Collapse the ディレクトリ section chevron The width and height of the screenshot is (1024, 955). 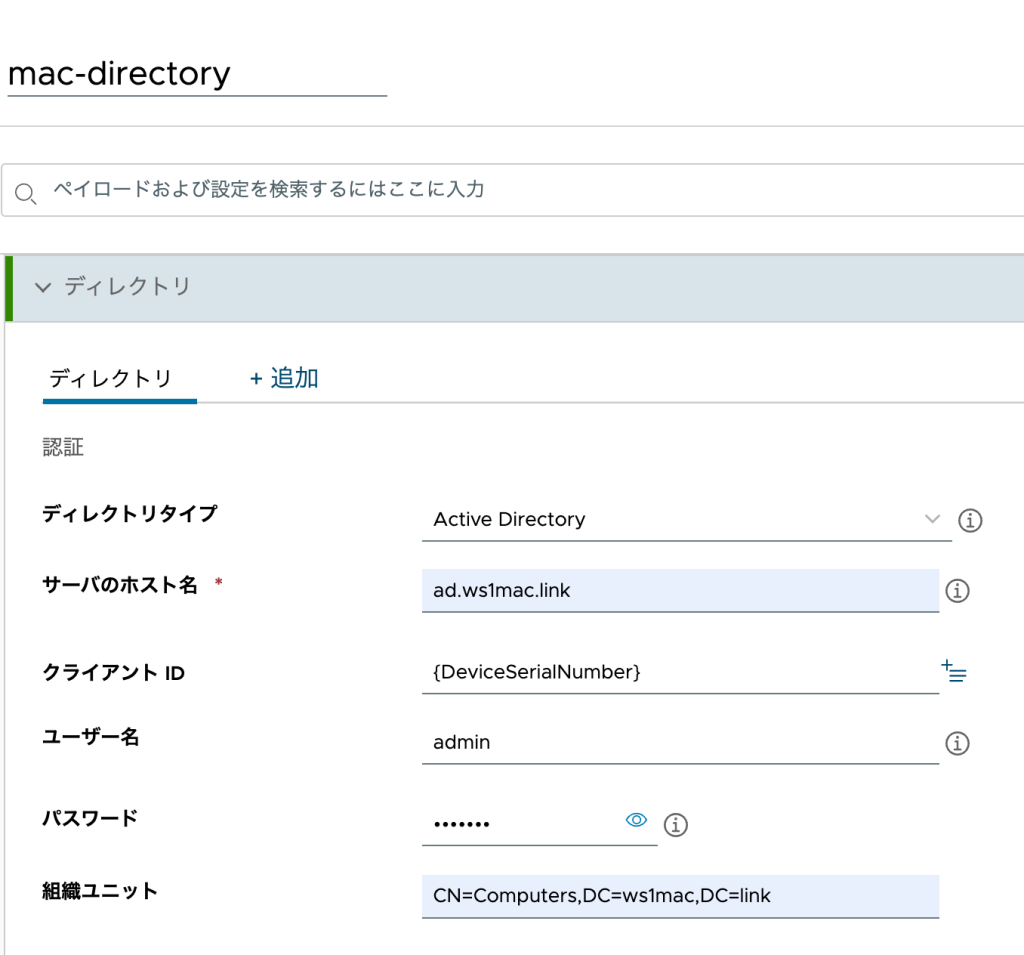pyautogui.click(x=42, y=287)
